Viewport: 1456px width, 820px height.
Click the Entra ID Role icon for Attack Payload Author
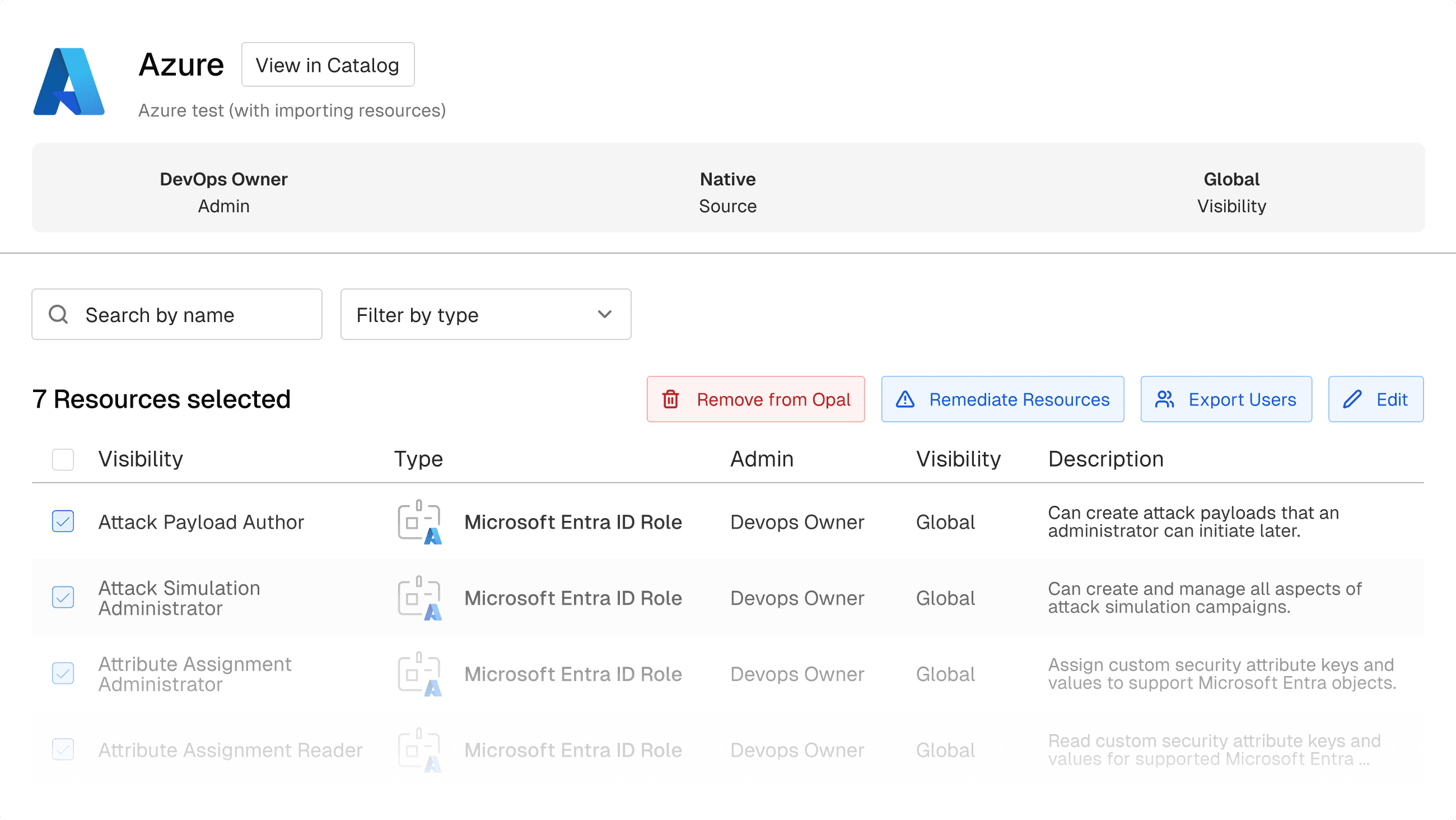(419, 521)
